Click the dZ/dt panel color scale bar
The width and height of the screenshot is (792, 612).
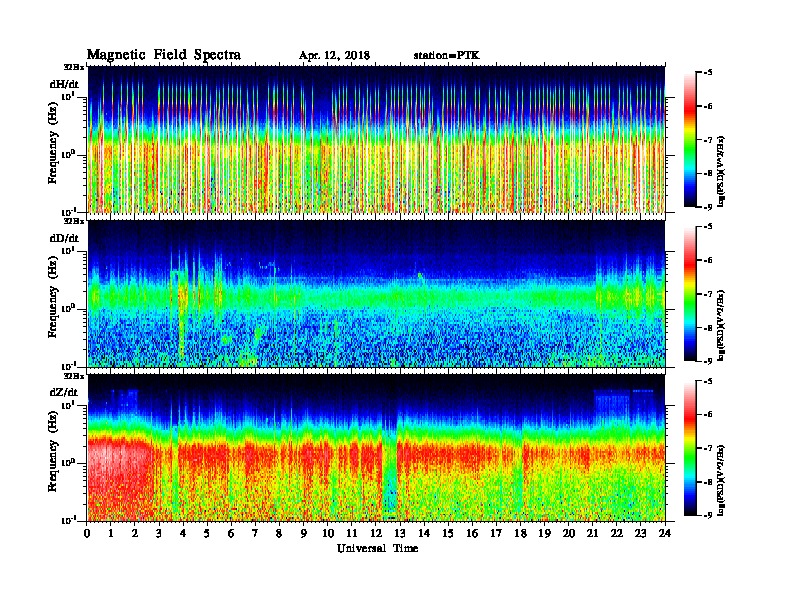coord(690,448)
